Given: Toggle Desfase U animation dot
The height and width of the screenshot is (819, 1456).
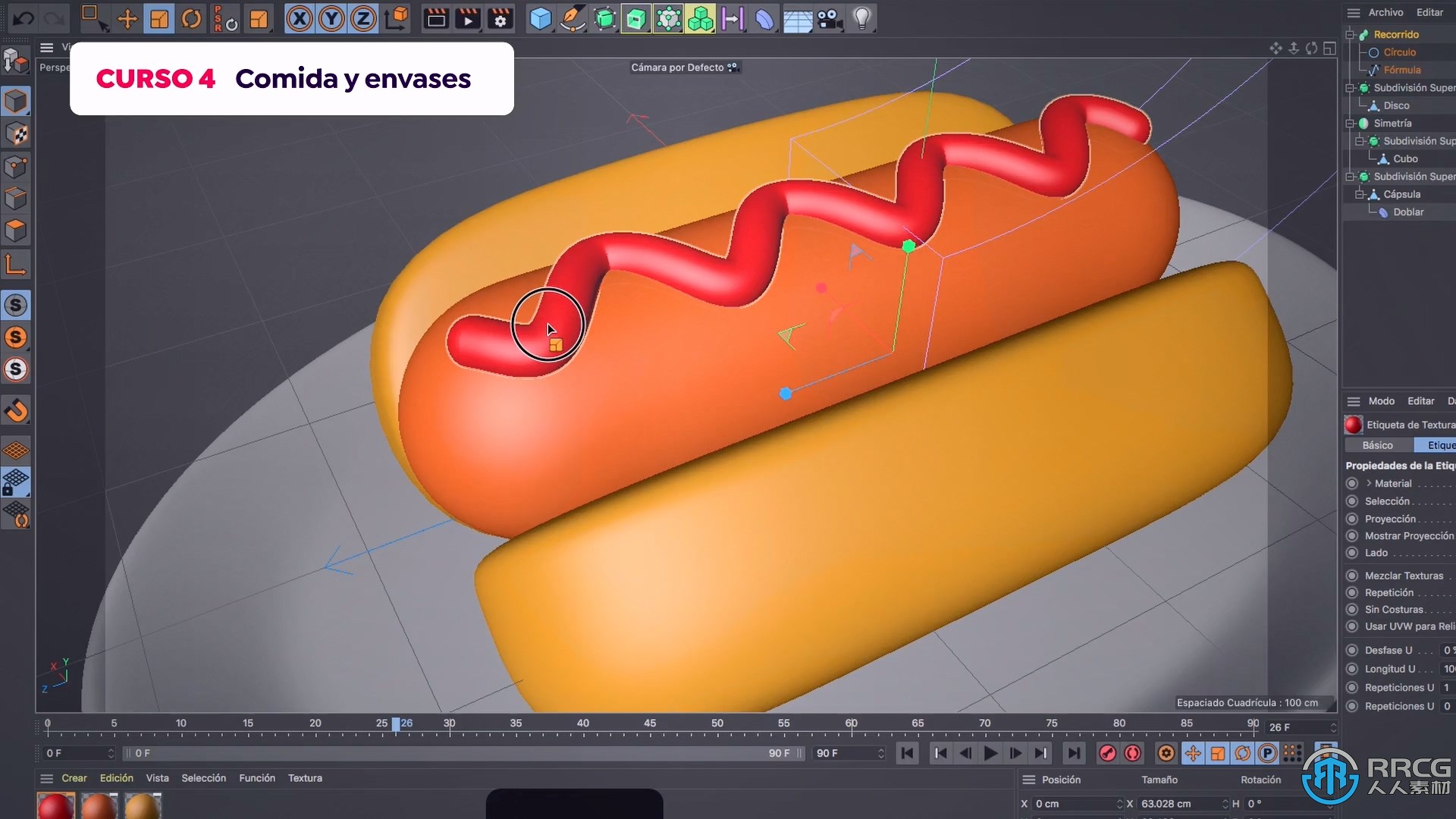Looking at the screenshot, I should [1351, 650].
